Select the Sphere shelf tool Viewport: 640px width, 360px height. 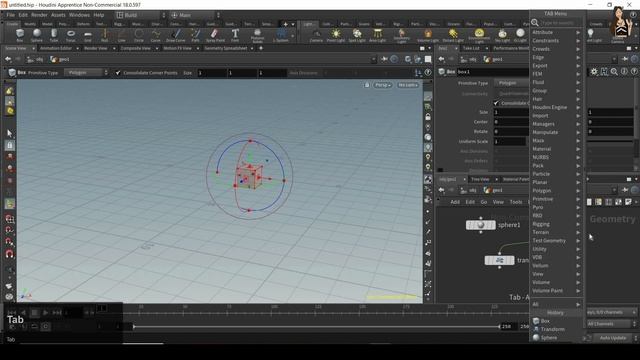[x=37, y=35]
